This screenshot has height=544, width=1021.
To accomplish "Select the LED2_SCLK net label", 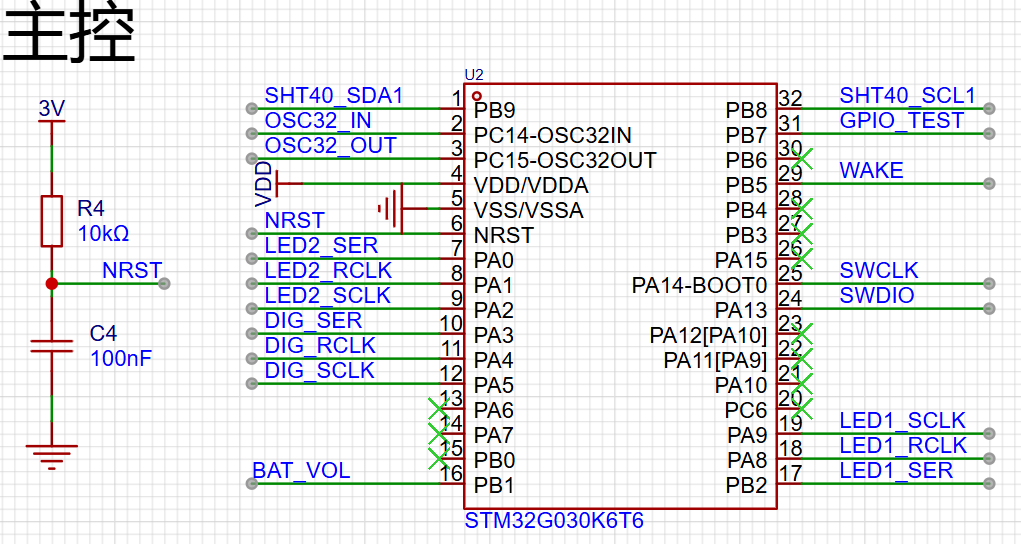I will [x=328, y=295].
